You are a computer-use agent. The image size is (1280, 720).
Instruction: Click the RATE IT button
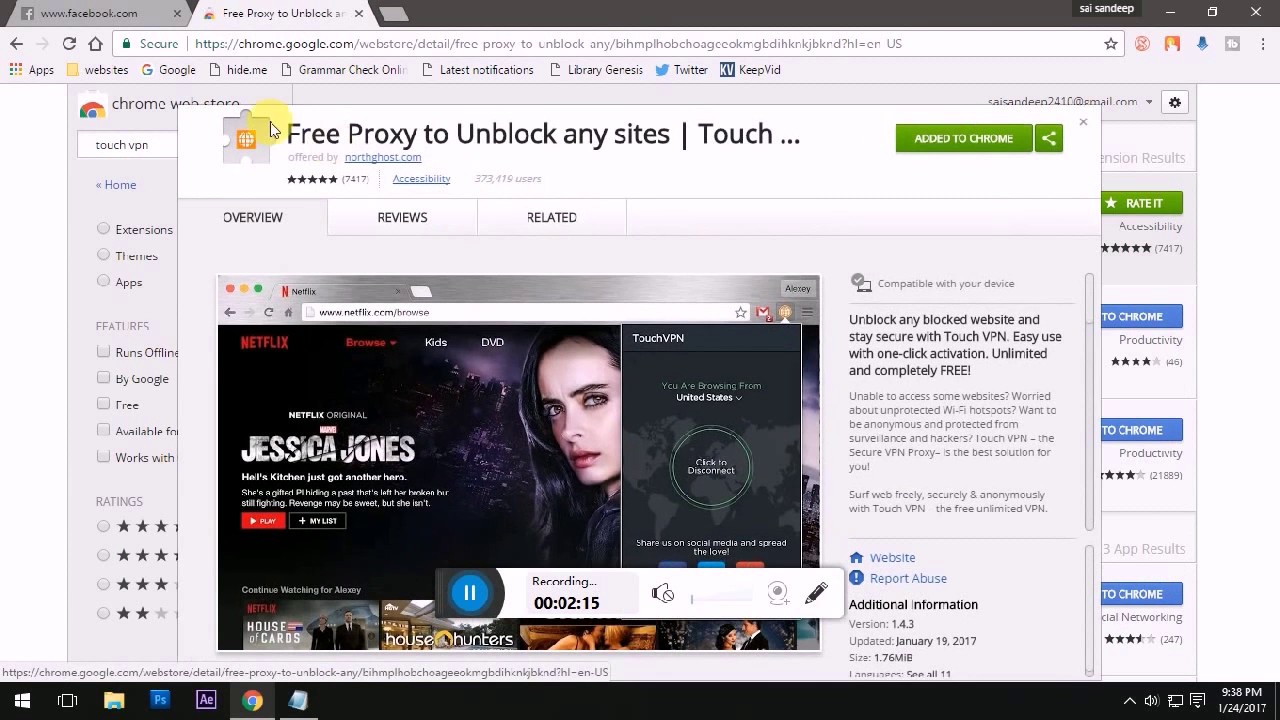pyautogui.click(x=1142, y=203)
